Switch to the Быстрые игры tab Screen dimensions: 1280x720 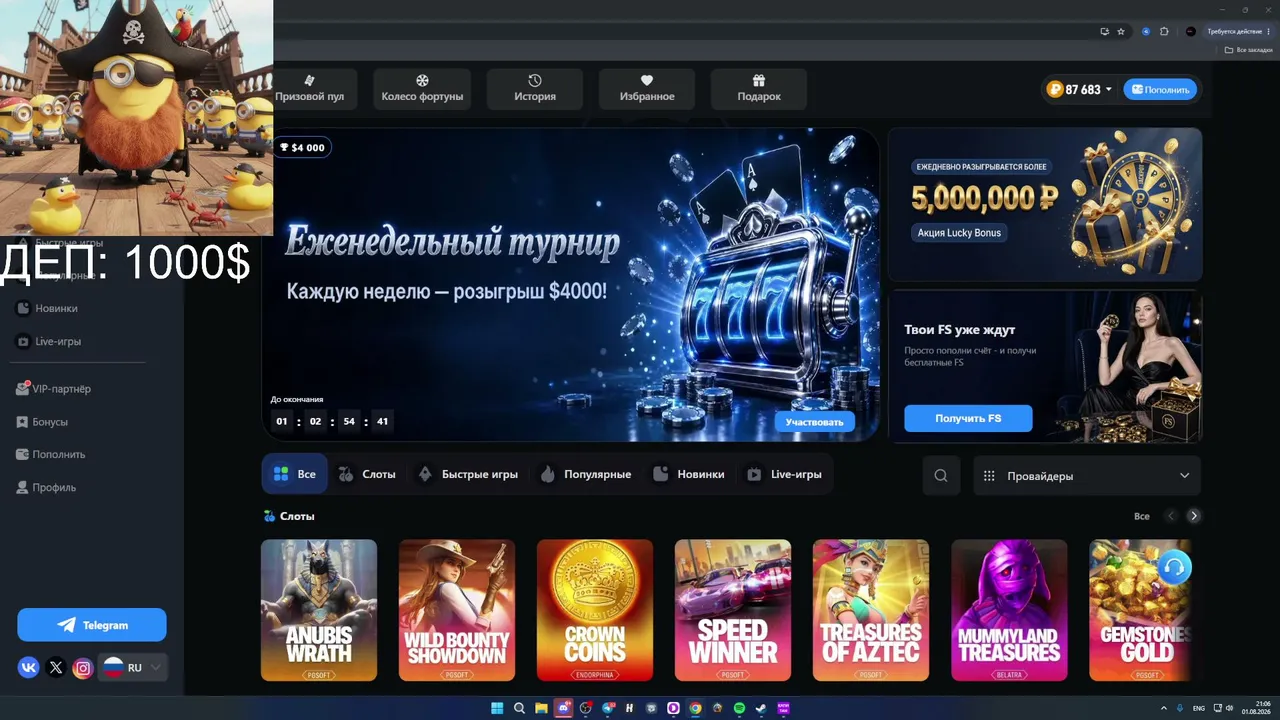(x=468, y=474)
